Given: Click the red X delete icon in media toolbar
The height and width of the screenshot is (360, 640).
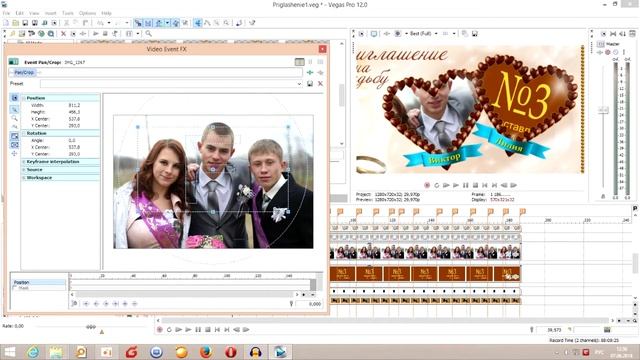Looking at the screenshot, I should tap(63, 34).
